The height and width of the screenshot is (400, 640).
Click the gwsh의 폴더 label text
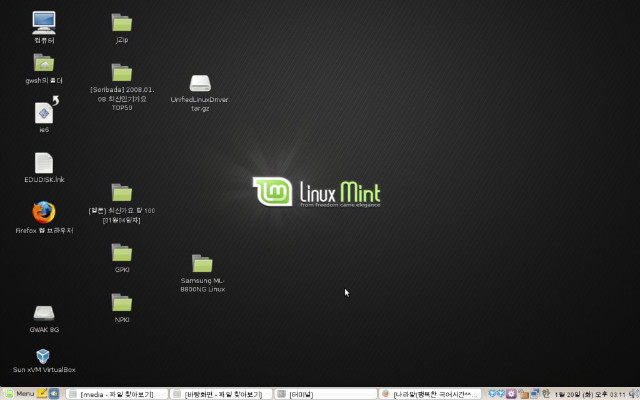44,81
